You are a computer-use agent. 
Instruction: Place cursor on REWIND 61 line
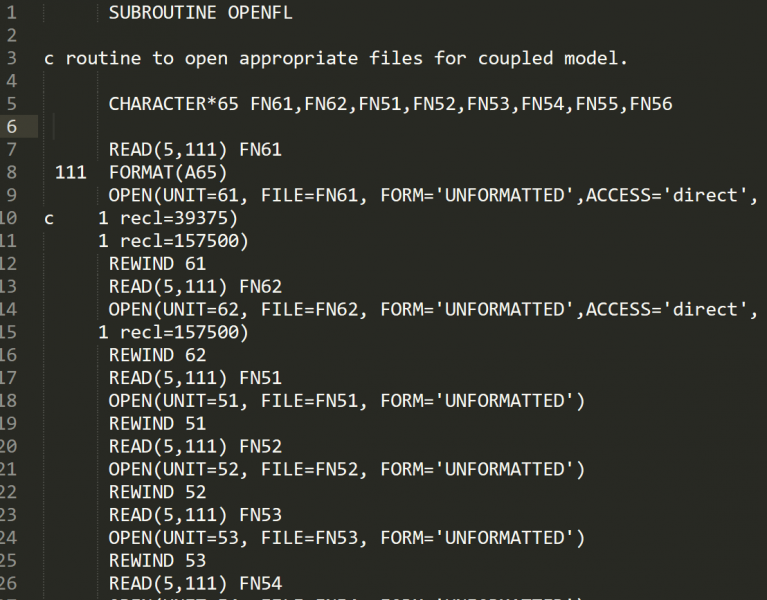click(157, 264)
